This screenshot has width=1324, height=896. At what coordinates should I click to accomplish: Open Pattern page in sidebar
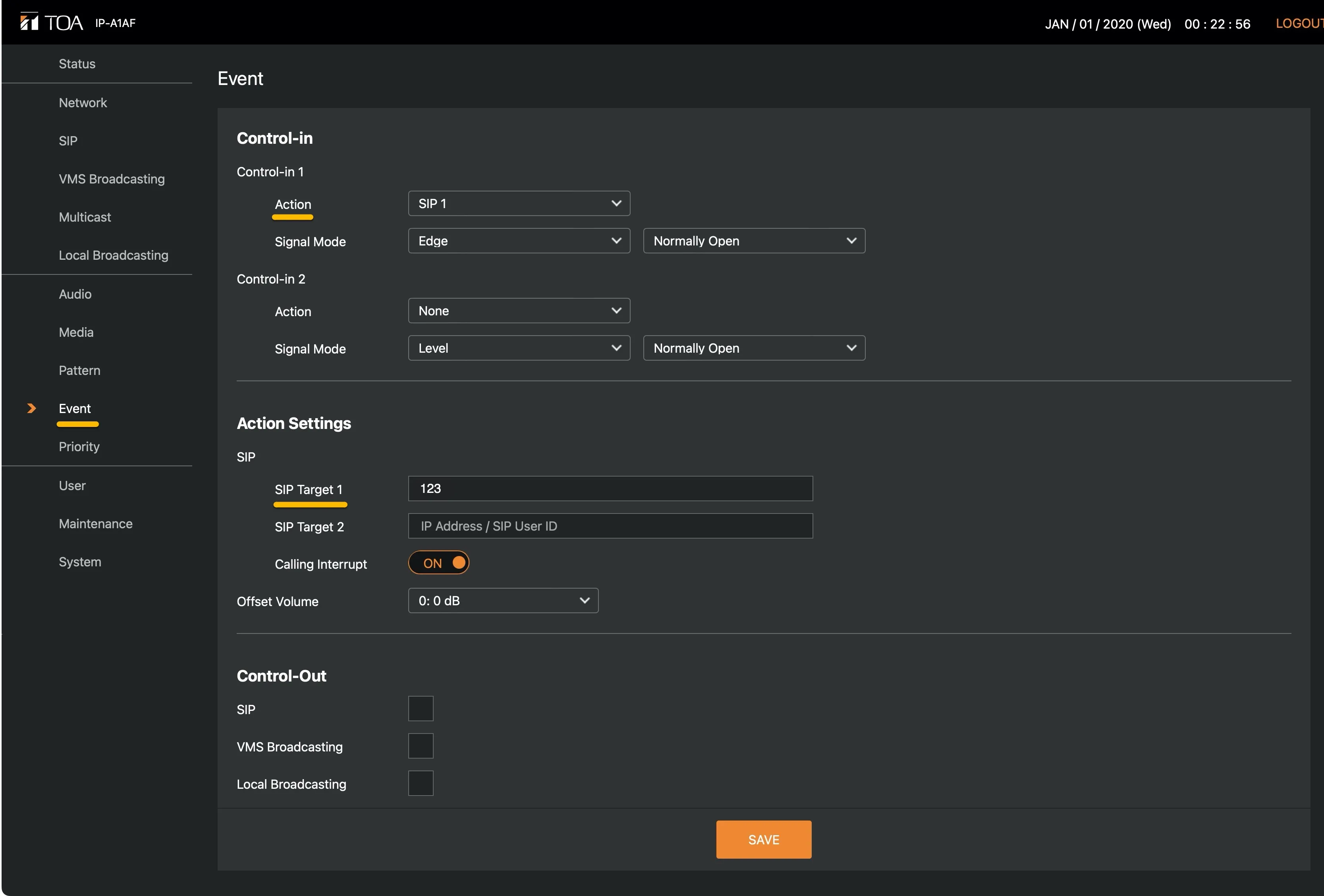[79, 370]
